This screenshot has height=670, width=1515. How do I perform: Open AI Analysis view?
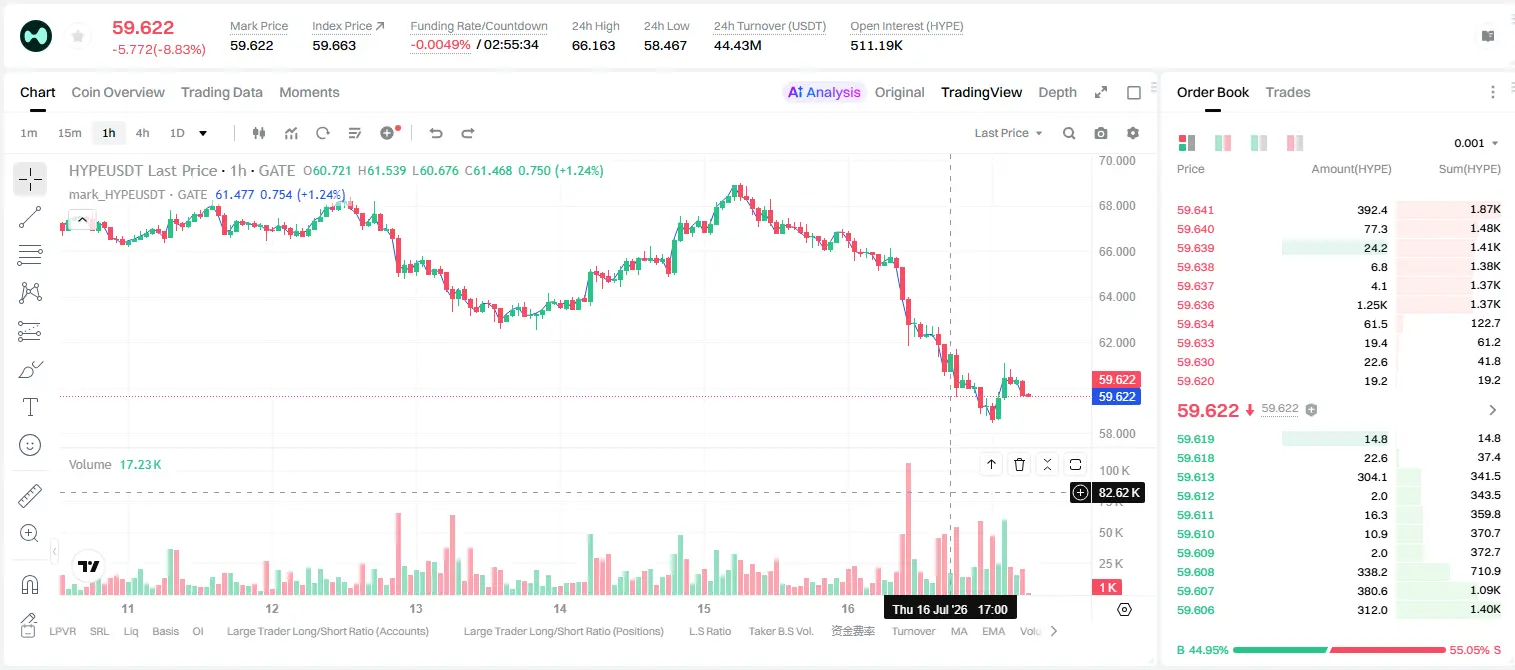824,92
